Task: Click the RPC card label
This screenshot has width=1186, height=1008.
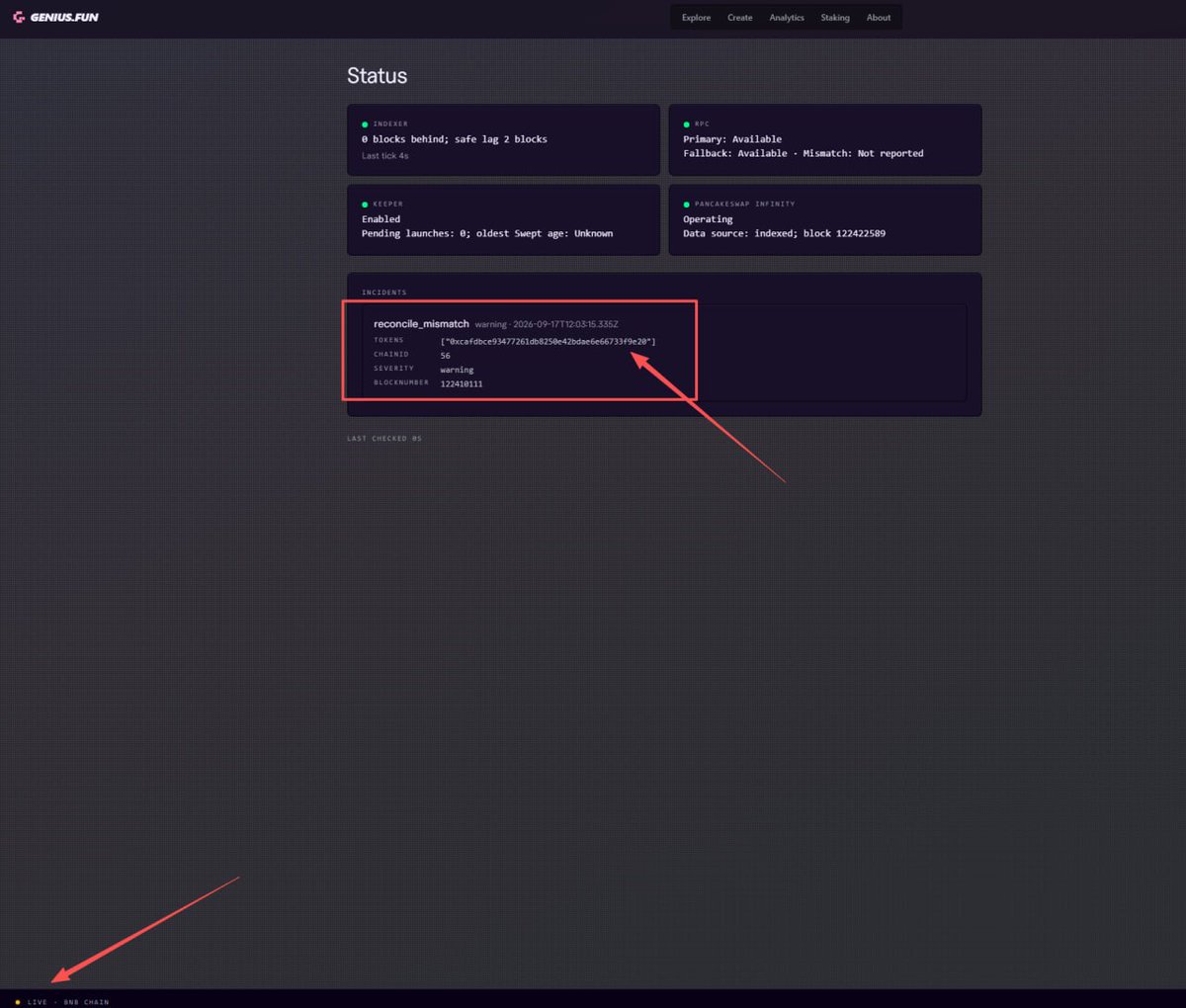Action: pyautogui.click(x=703, y=125)
